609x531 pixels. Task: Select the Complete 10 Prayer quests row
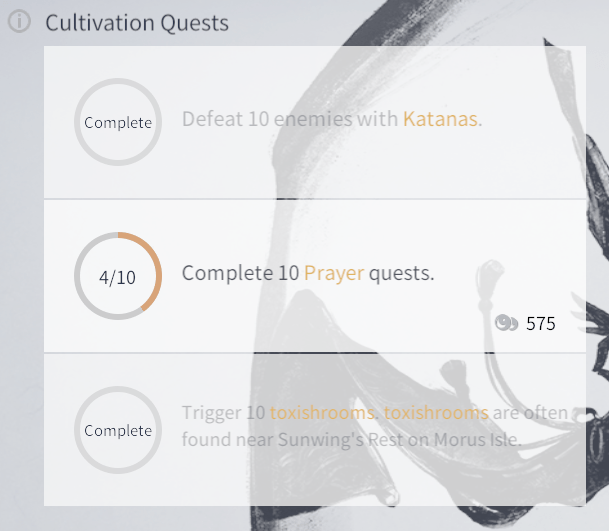(x=315, y=276)
